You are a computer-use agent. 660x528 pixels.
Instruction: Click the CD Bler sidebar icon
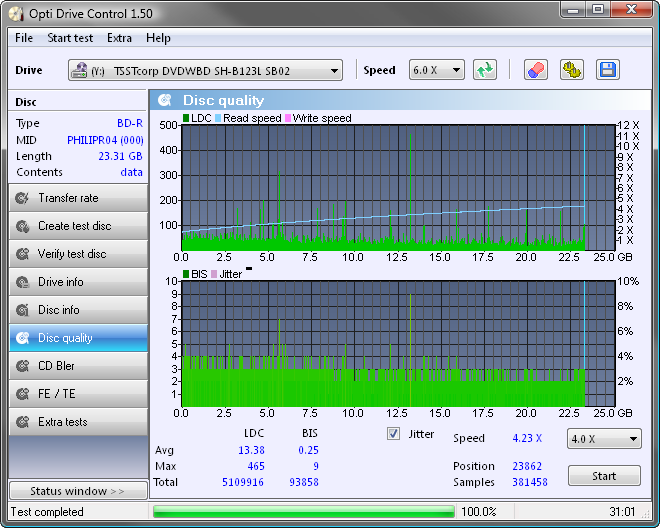point(22,366)
